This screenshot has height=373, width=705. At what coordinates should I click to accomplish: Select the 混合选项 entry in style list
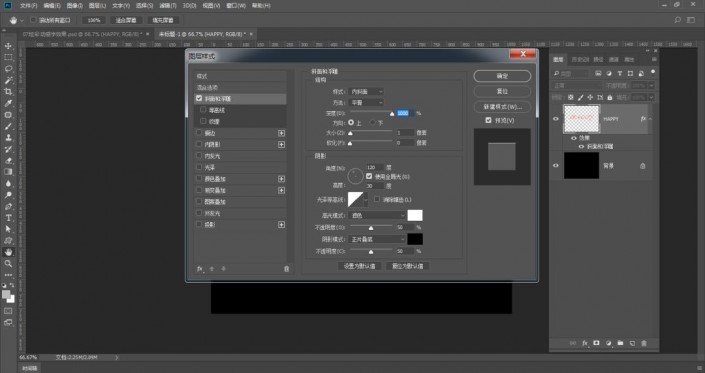tap(240, 88)
